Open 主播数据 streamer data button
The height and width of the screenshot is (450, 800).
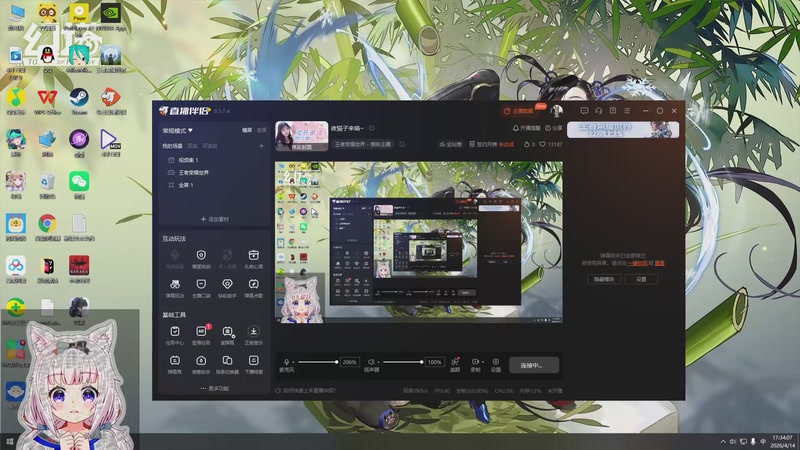(x=519, y=111)
